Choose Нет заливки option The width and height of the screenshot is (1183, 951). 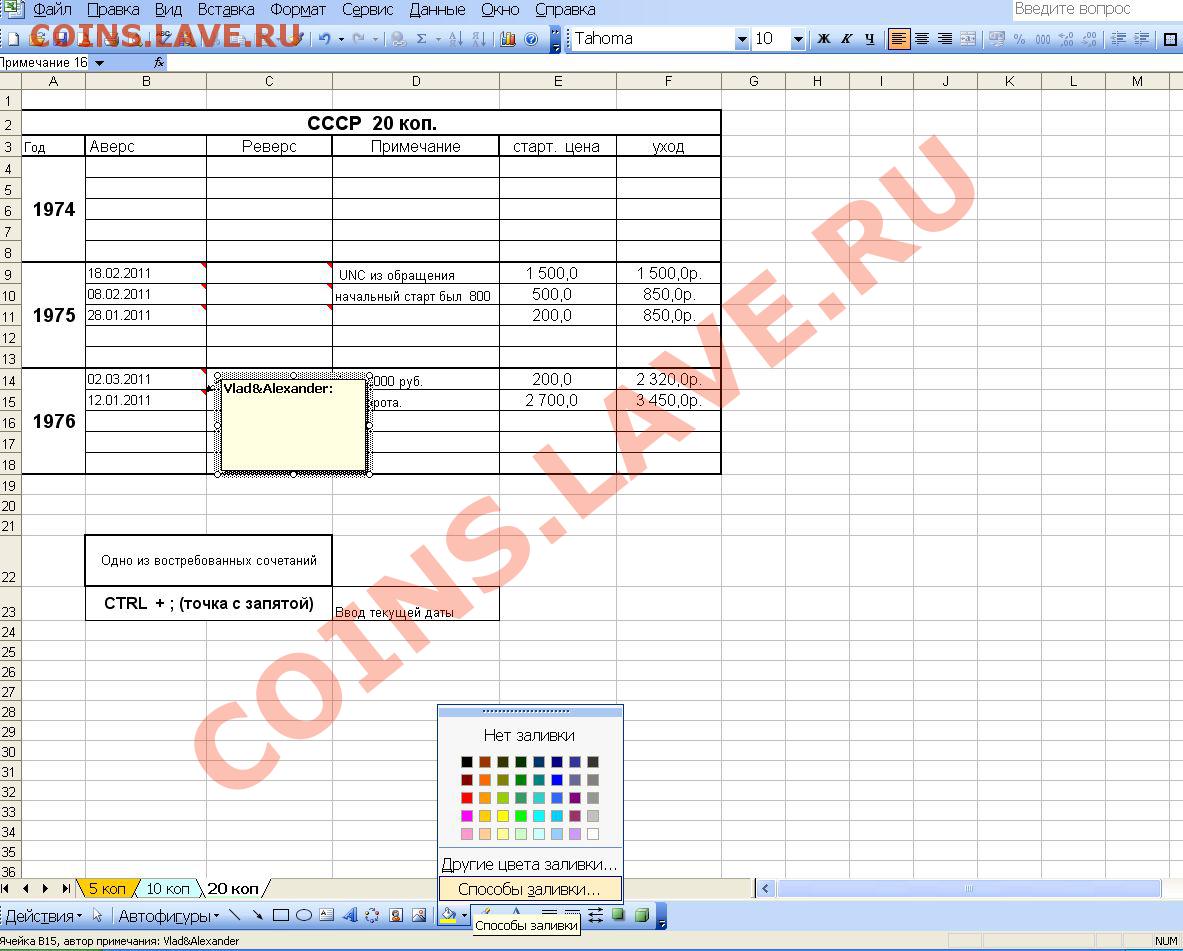pos(530,735)
